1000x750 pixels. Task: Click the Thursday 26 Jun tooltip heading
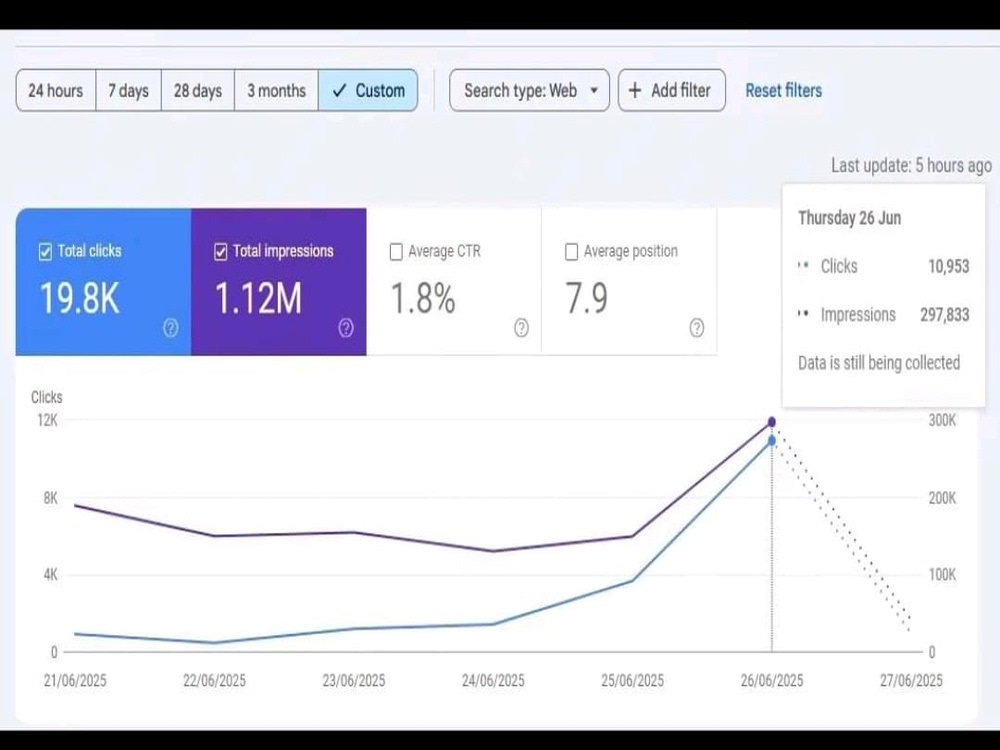pos(849,218)
